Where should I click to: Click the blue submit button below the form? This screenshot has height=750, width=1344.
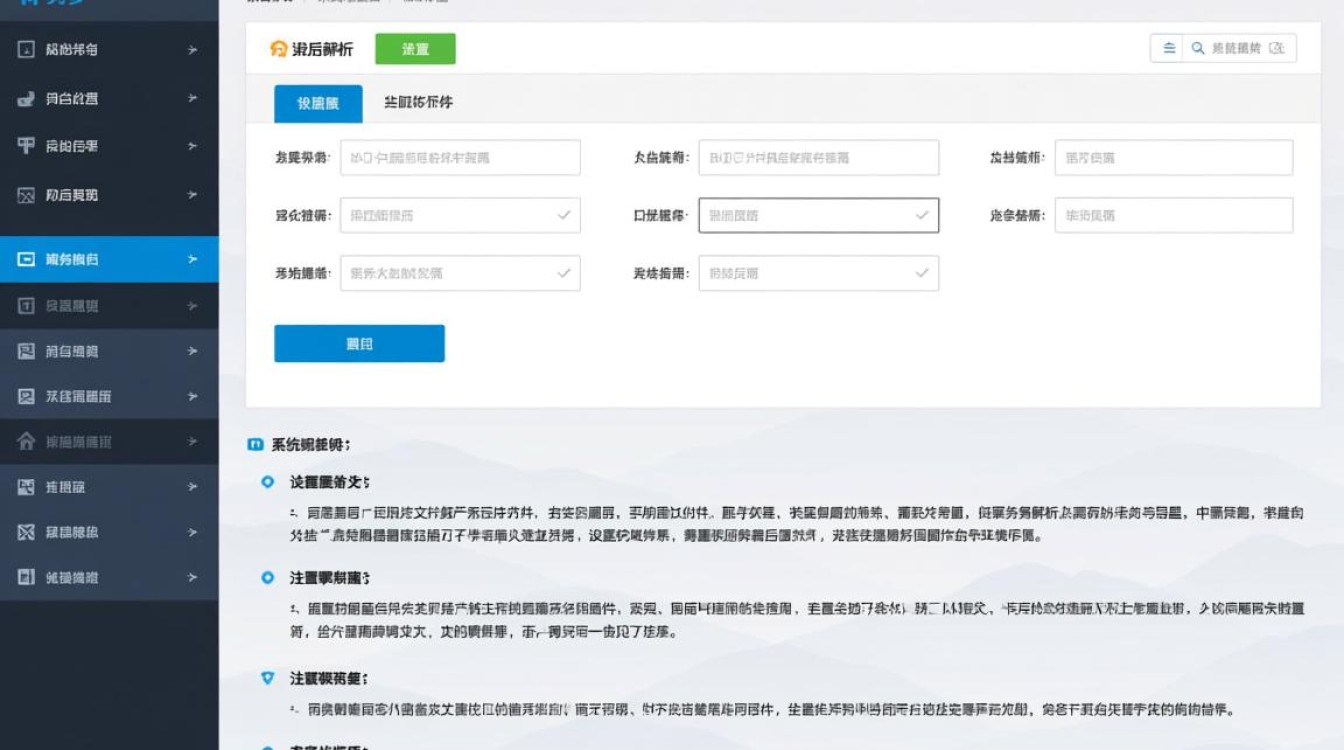pyautogui.click(x=359, y=342)
